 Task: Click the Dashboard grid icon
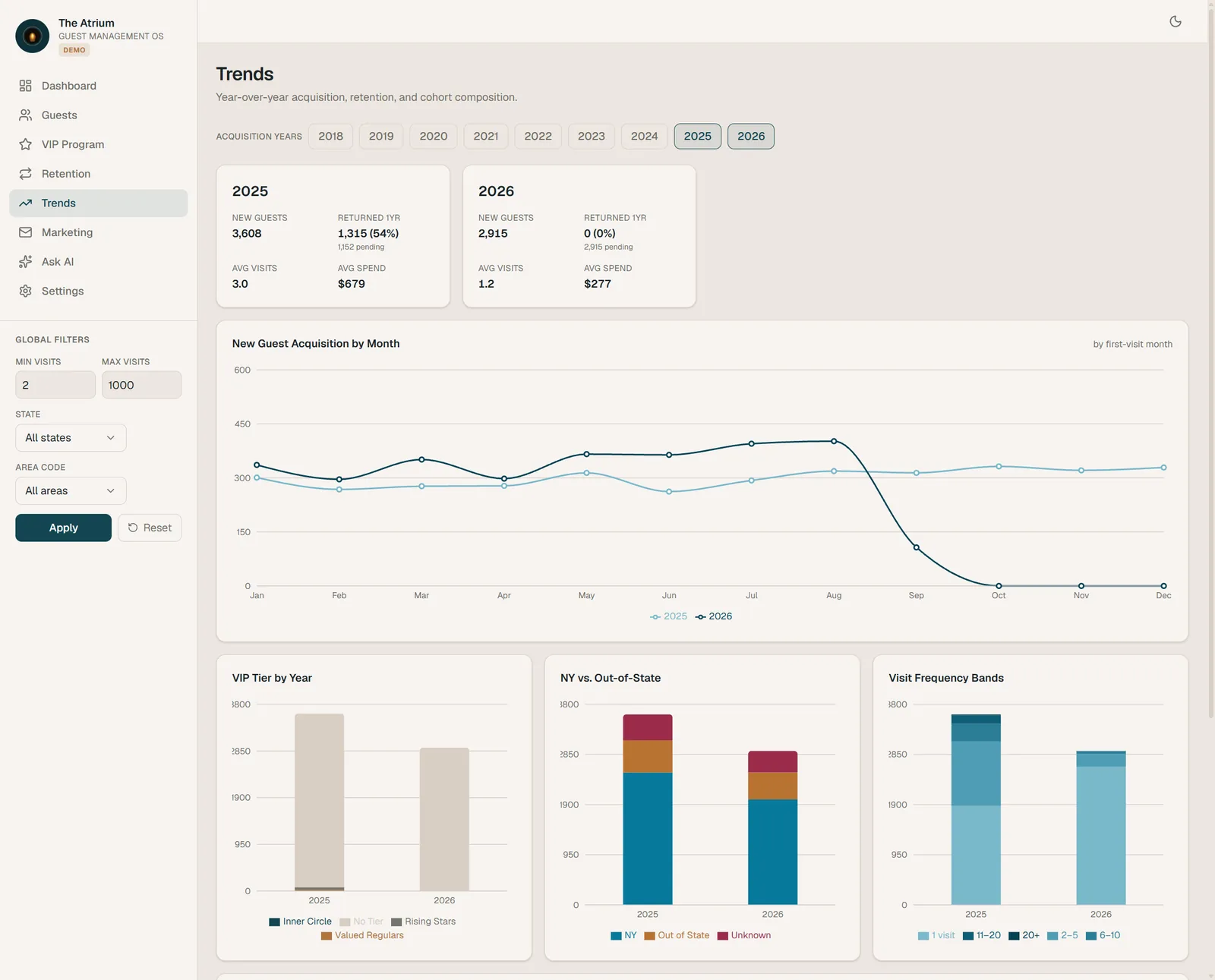pyautogui.click(x=25, y=86)
